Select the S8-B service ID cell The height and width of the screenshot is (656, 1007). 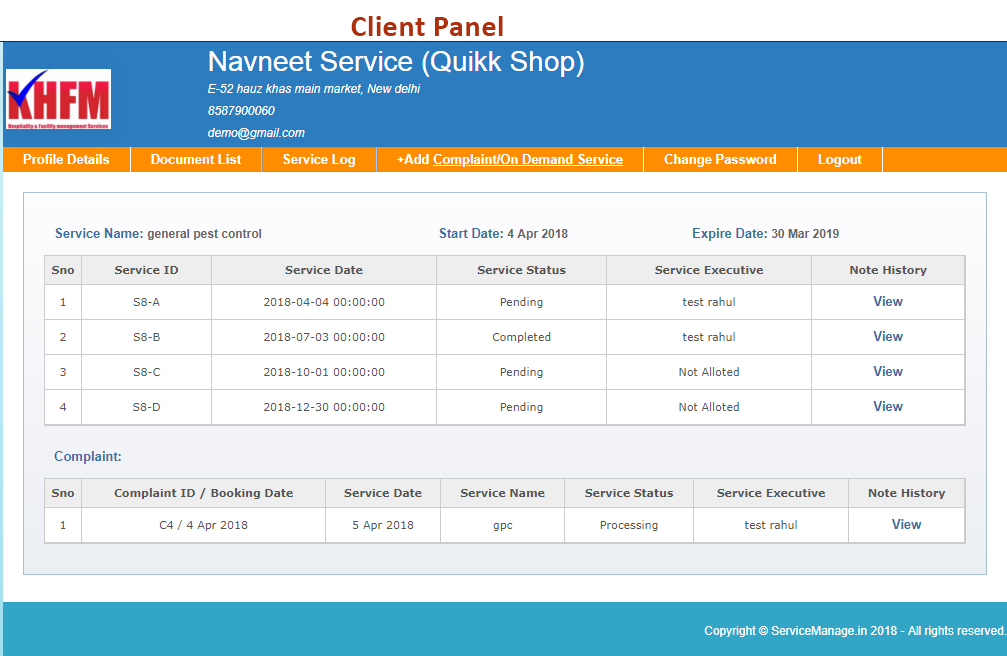point(146,337)
